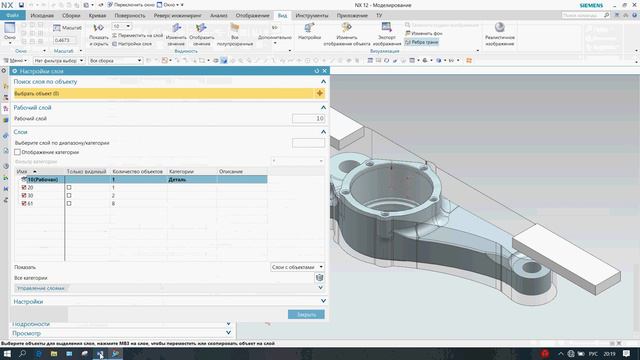Check Только видимый for layer 61
The height and width of the screenshot is (360, 640).
click(x=69, y=203)
